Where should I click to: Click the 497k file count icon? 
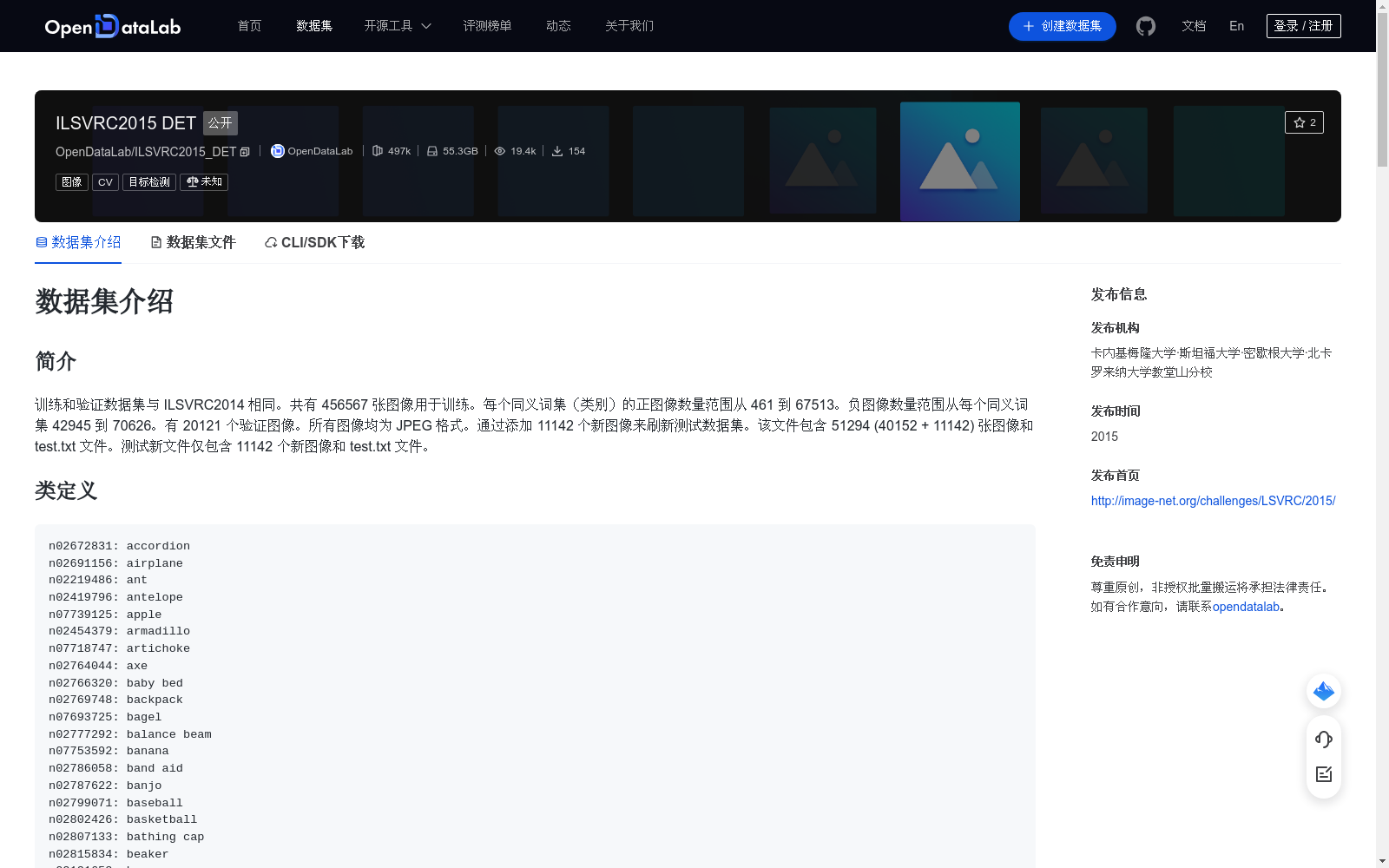point(378,151)
